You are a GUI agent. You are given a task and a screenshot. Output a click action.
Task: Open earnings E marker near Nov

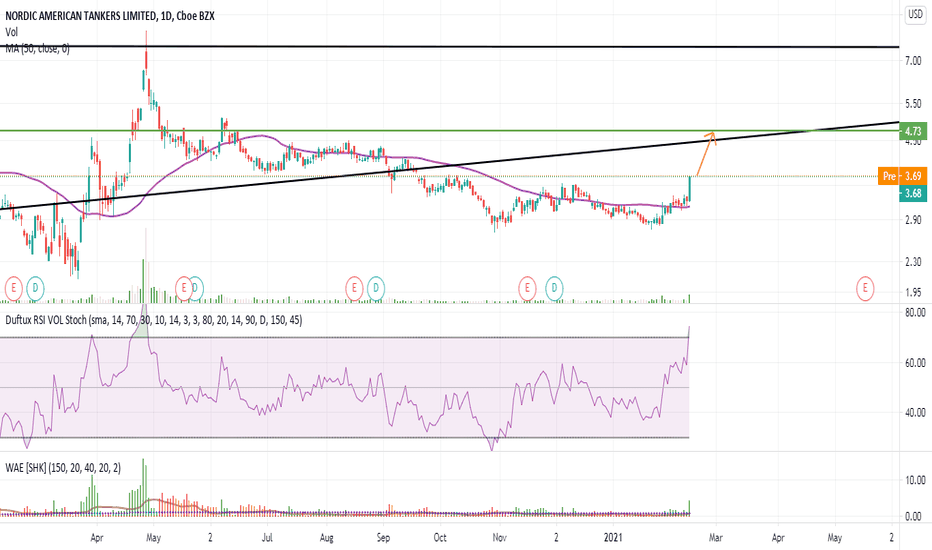point(527,288)
